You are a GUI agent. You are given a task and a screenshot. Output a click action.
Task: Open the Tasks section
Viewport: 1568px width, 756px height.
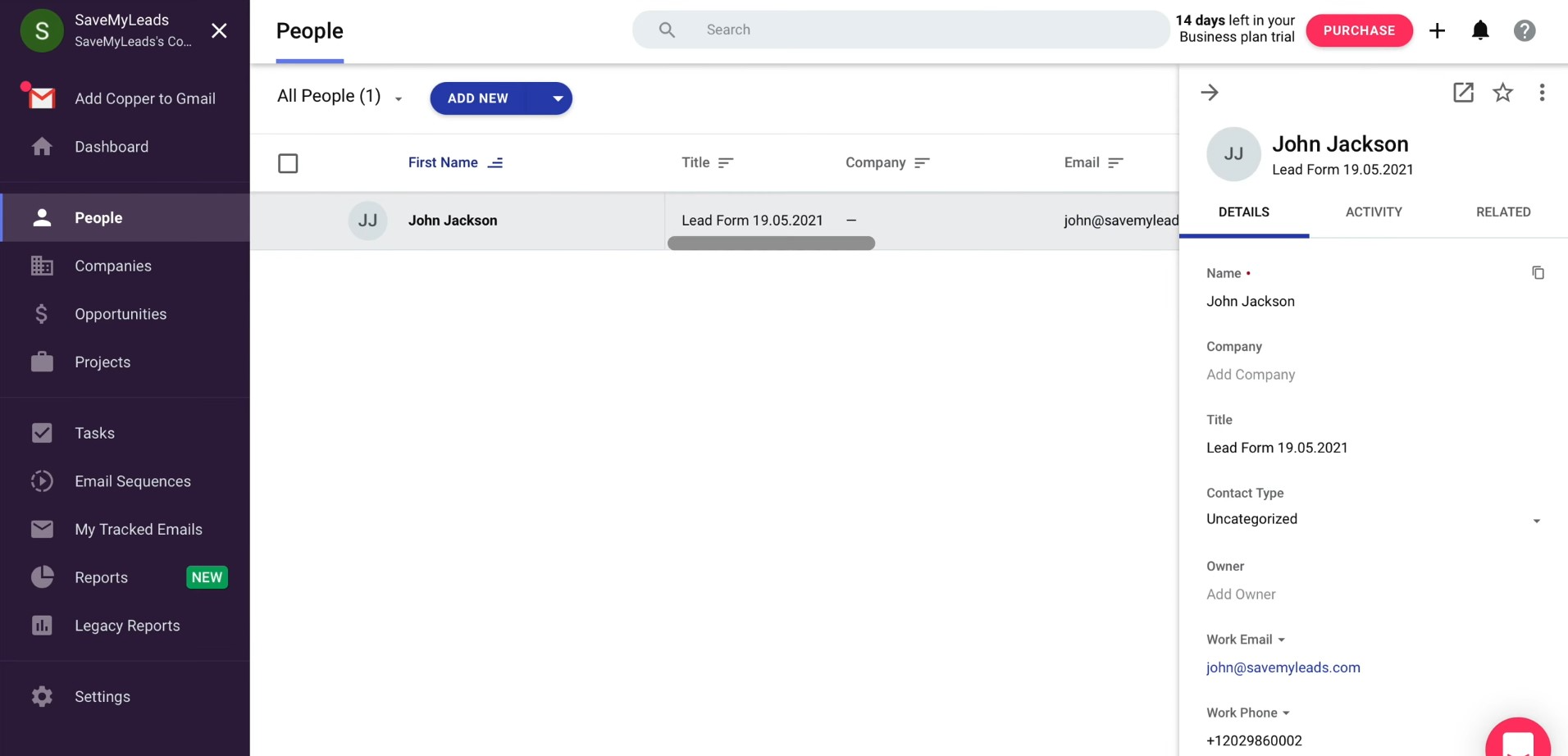126,433
